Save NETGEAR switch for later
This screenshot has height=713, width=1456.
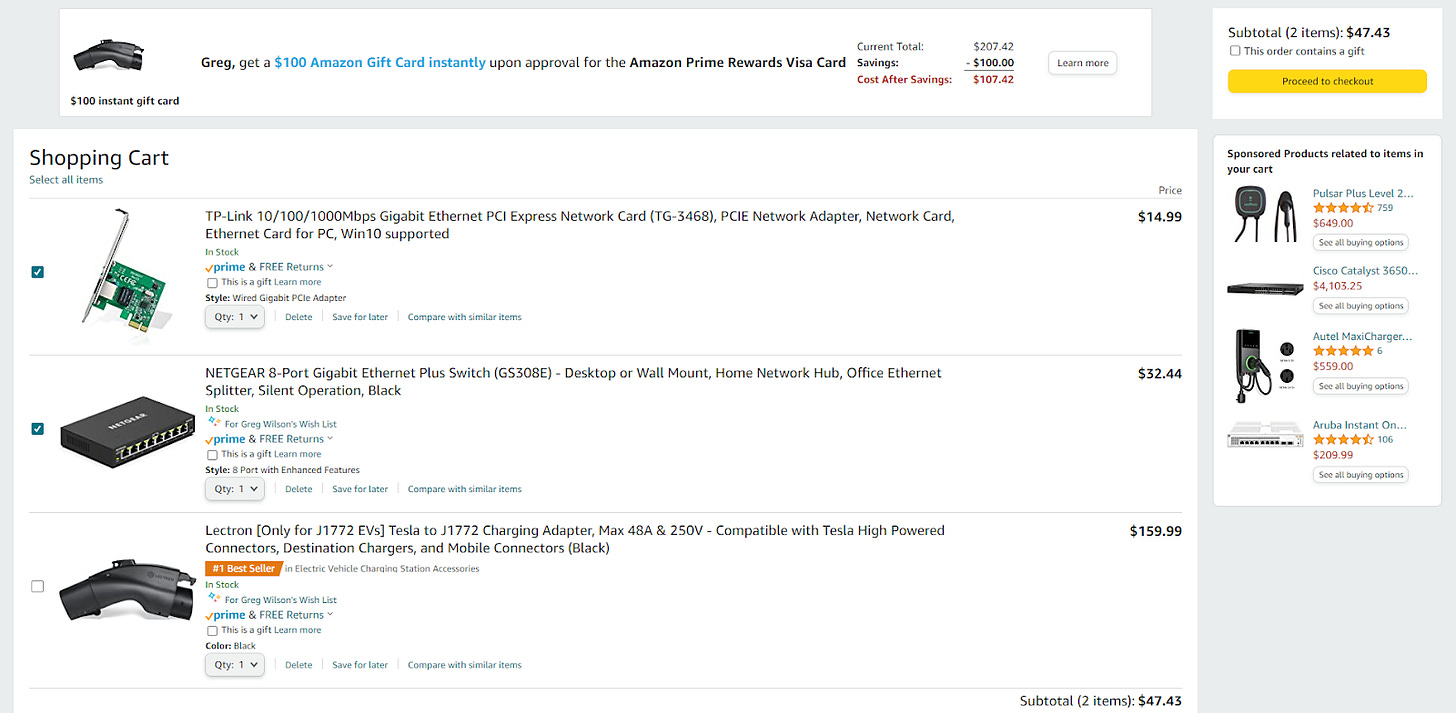coord(360,489)
